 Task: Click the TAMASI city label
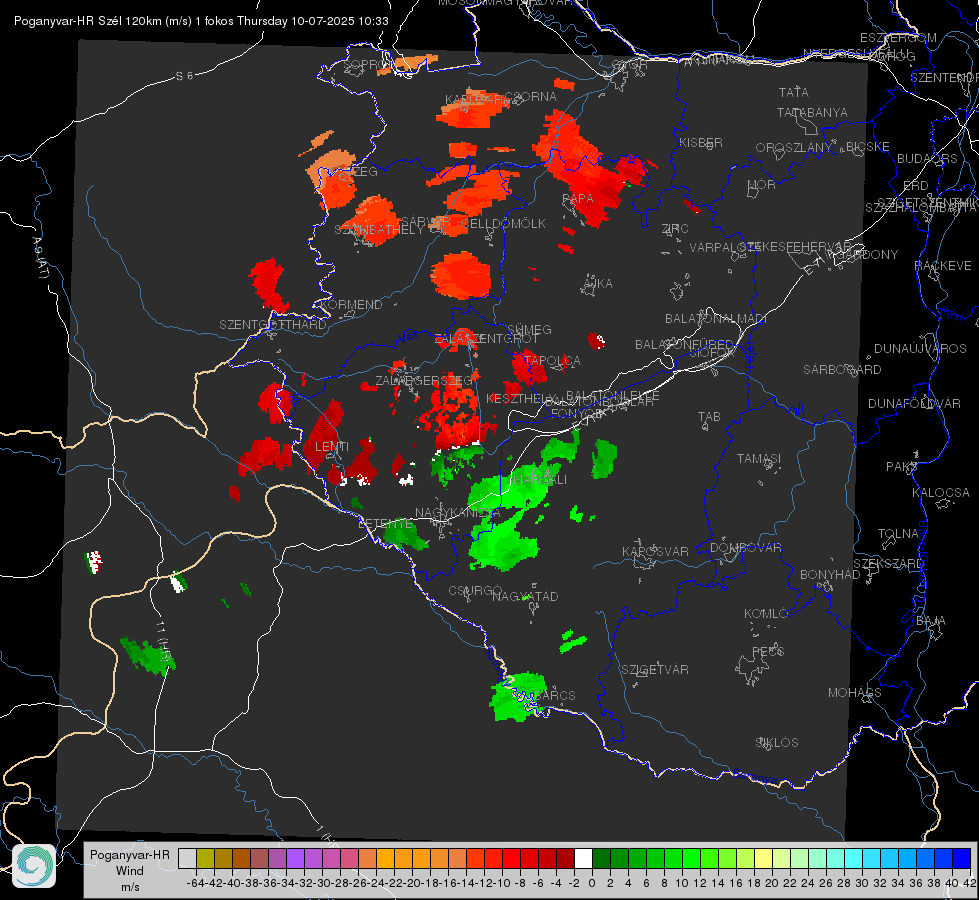click(759, 458)
